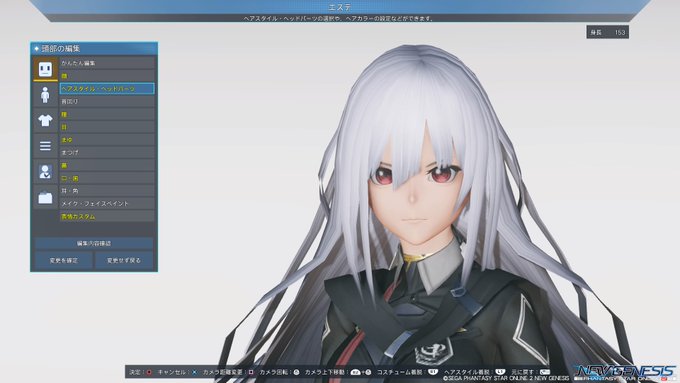Screen dimensions: 680x383
Task: Select the head editing face icon
Action: pyautogui.click(x=46, y=69)
